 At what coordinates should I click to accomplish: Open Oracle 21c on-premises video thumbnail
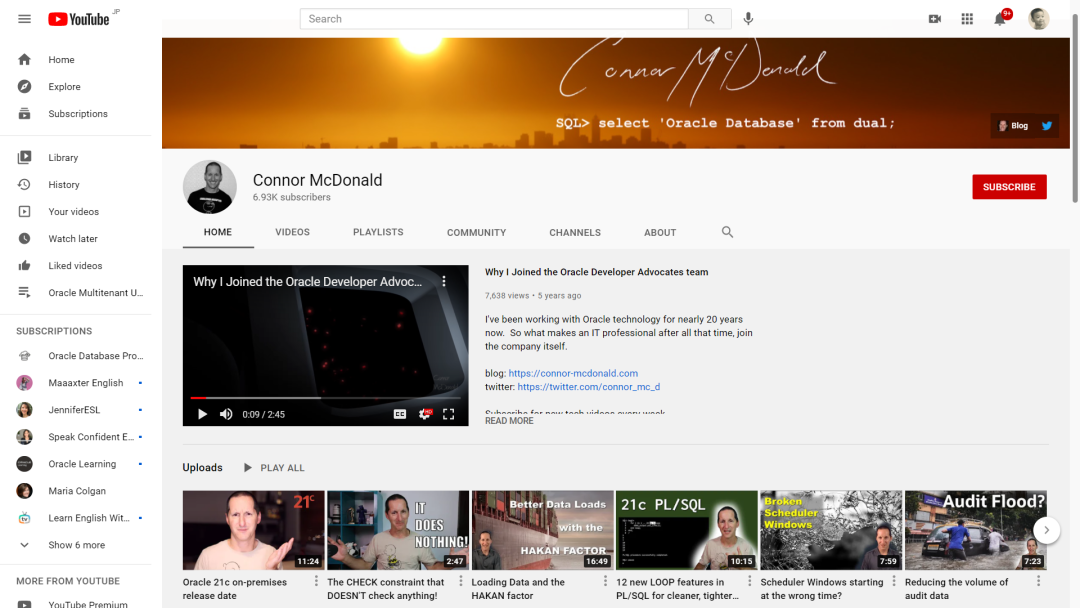(x=253, y=530)
